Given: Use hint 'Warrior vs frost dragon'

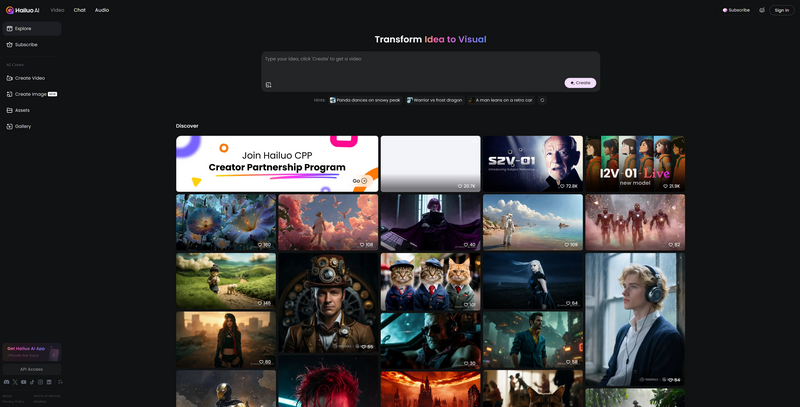Looking at the screenshot, I should pyautogui.click(x=434, y=100).
